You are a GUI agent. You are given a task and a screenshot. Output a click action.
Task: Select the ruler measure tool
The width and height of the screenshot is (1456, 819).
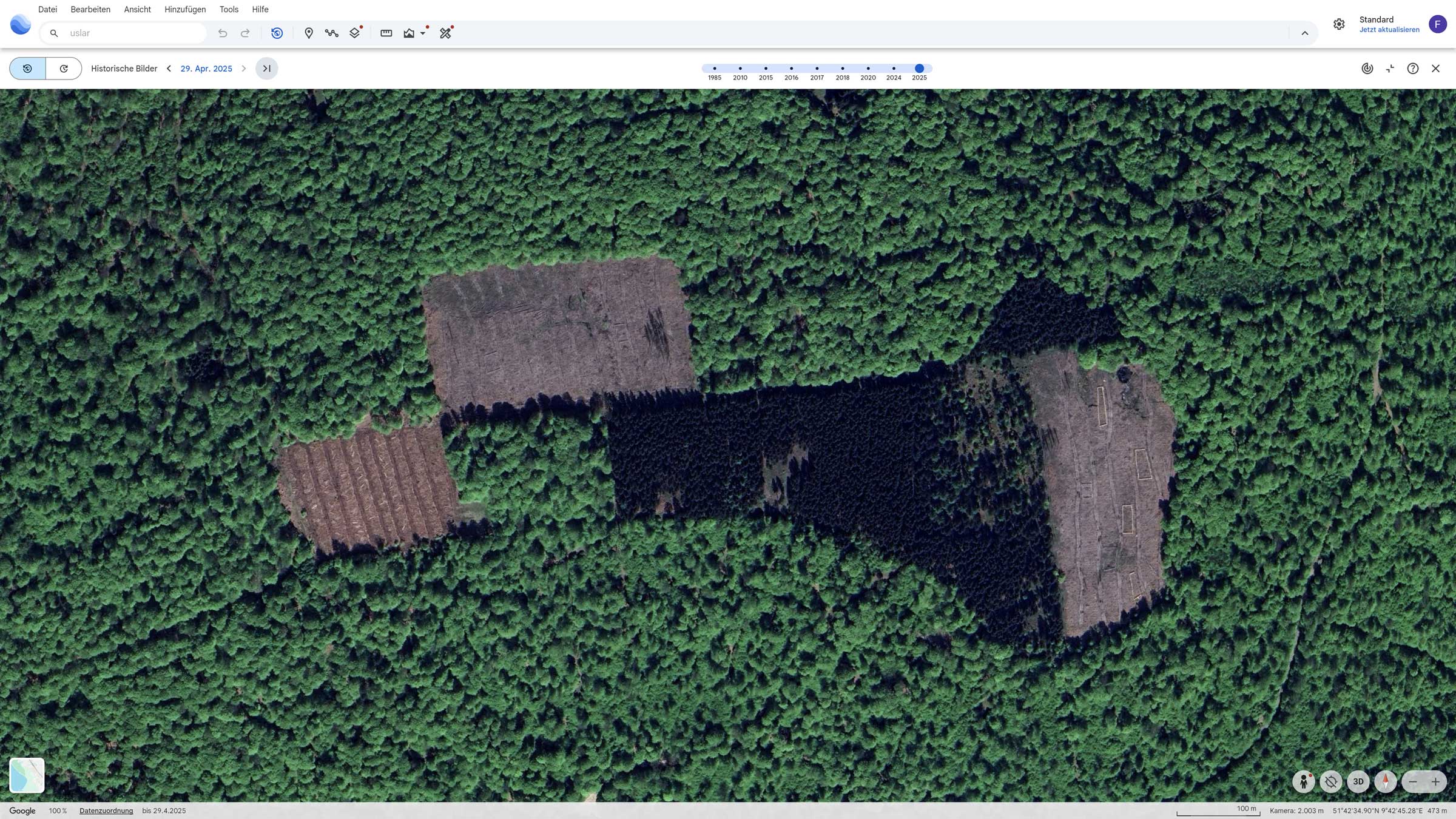[x=386, y=33]
